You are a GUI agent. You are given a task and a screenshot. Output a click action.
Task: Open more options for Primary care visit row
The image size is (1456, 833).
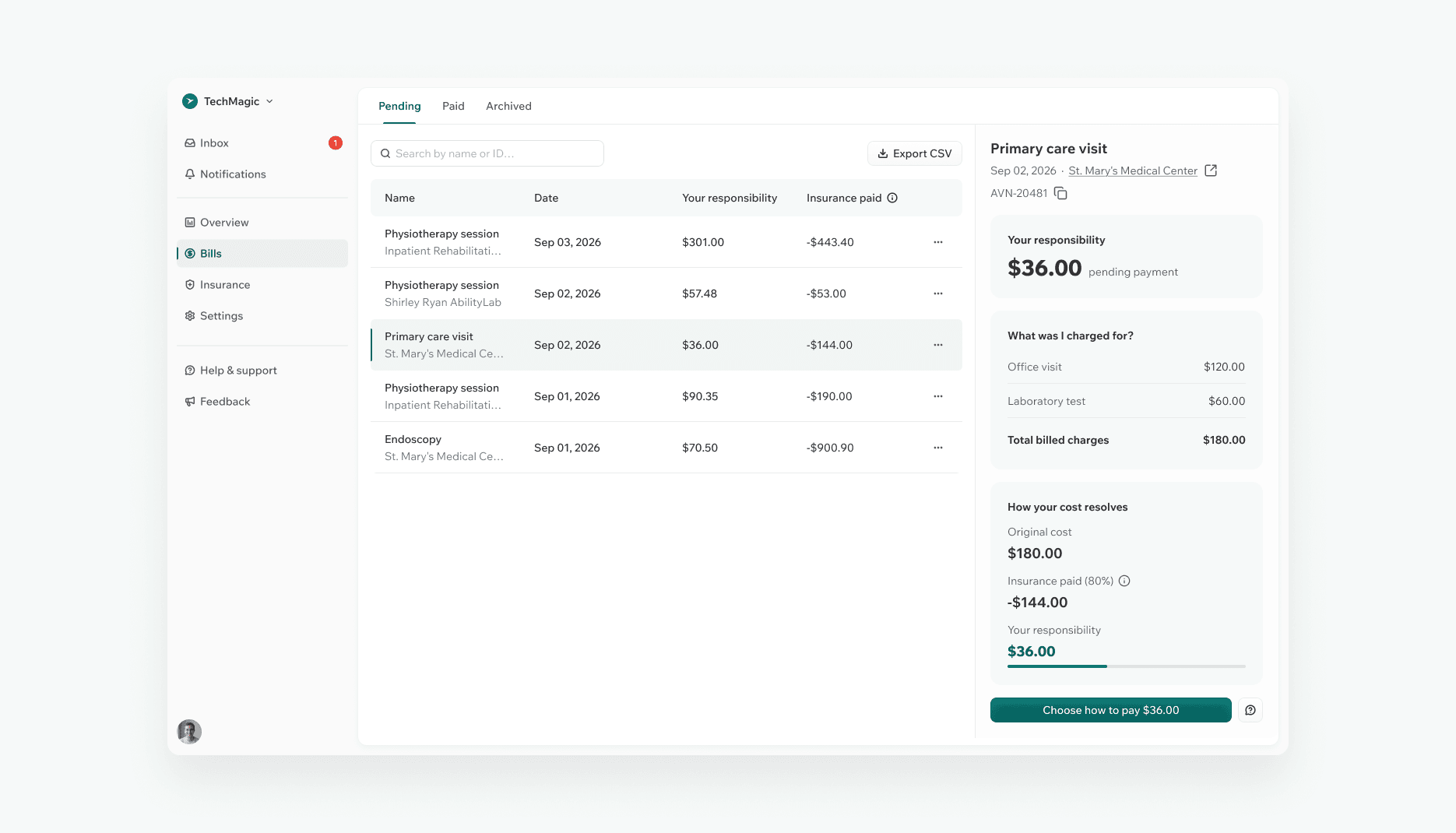[938, 345]
